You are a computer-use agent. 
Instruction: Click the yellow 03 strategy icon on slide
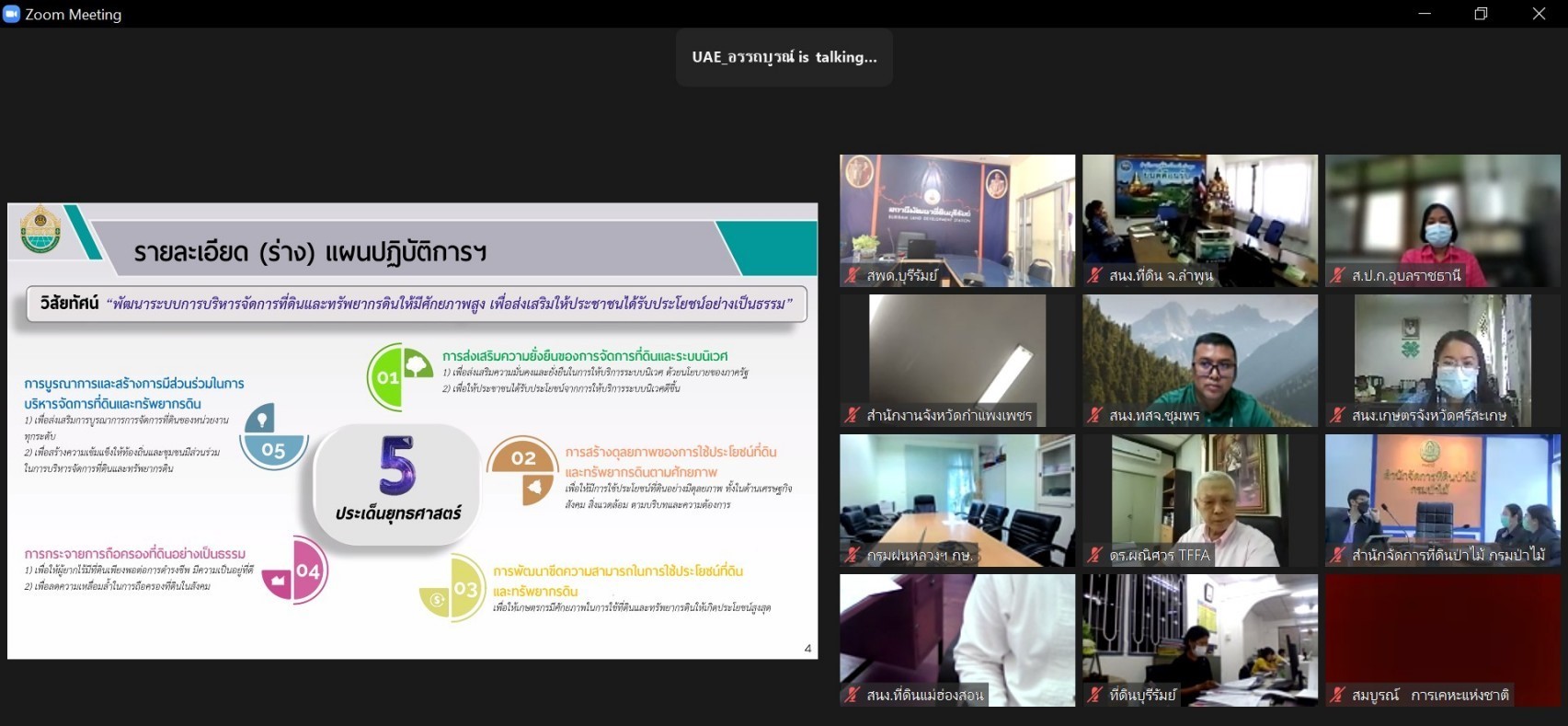coord(454,589)
